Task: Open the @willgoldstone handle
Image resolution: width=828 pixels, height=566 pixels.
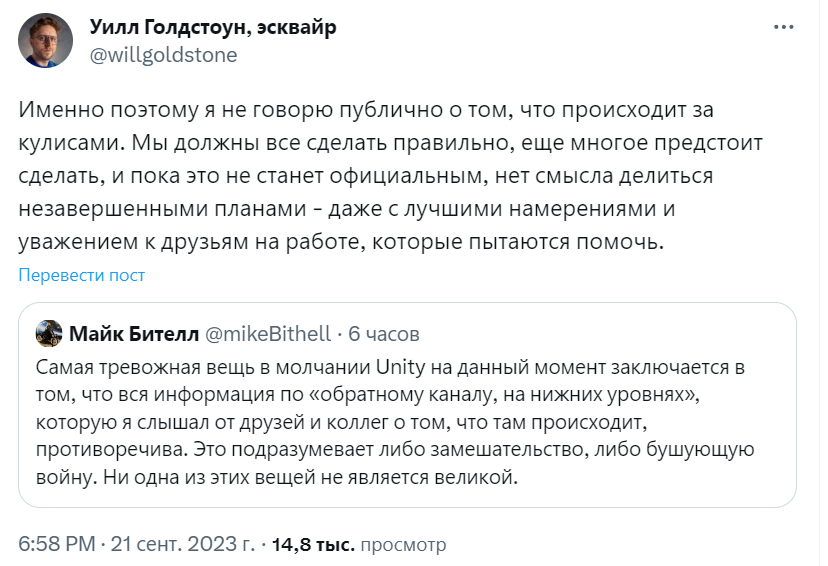Action: coord(163,55)
